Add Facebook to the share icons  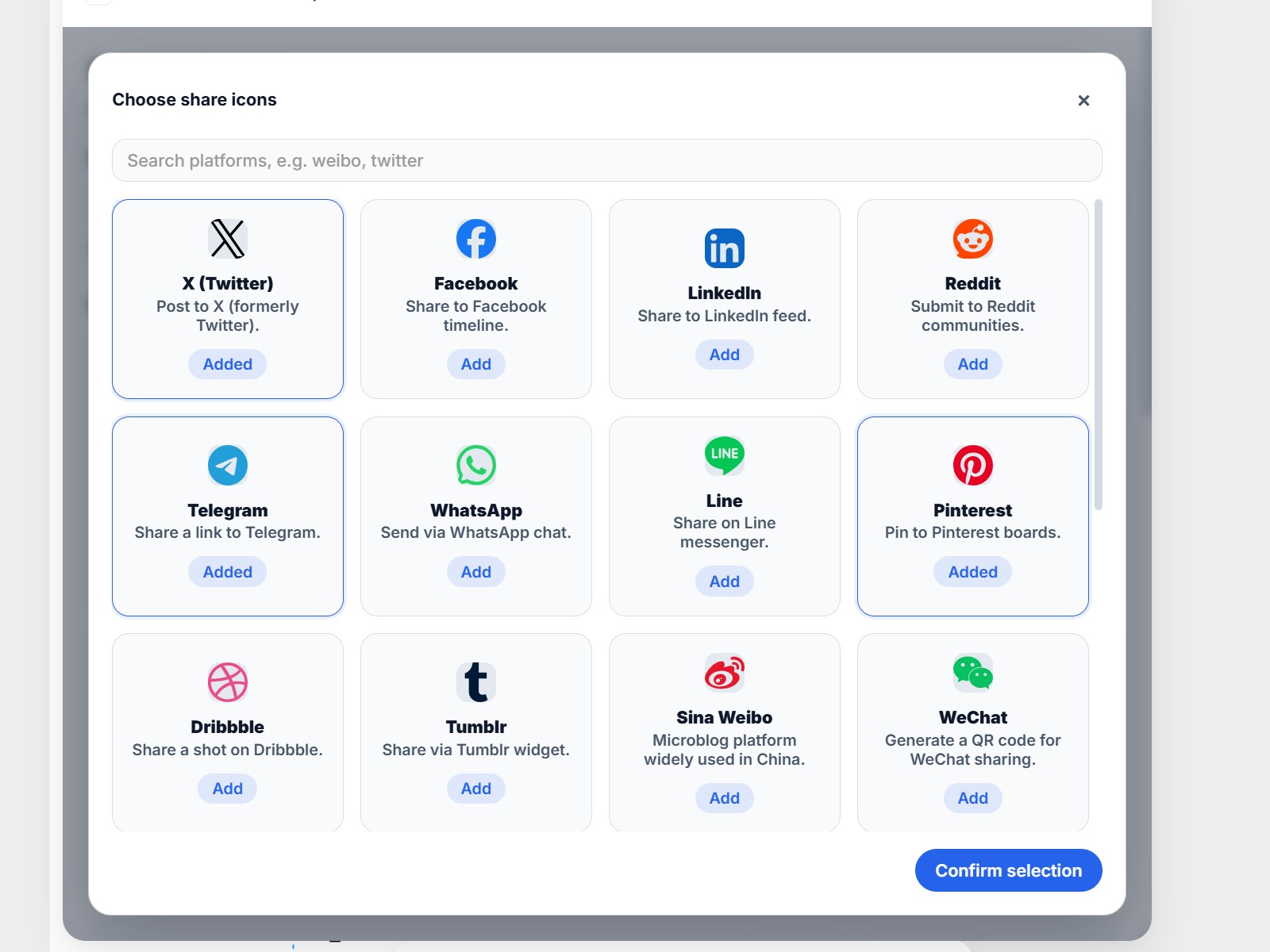click(x=475, y=363)
